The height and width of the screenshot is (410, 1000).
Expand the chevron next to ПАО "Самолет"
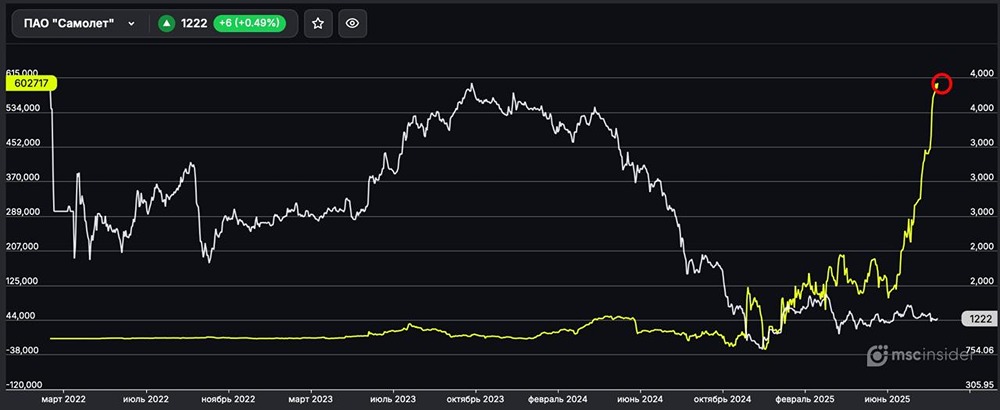tap(131, 23)
